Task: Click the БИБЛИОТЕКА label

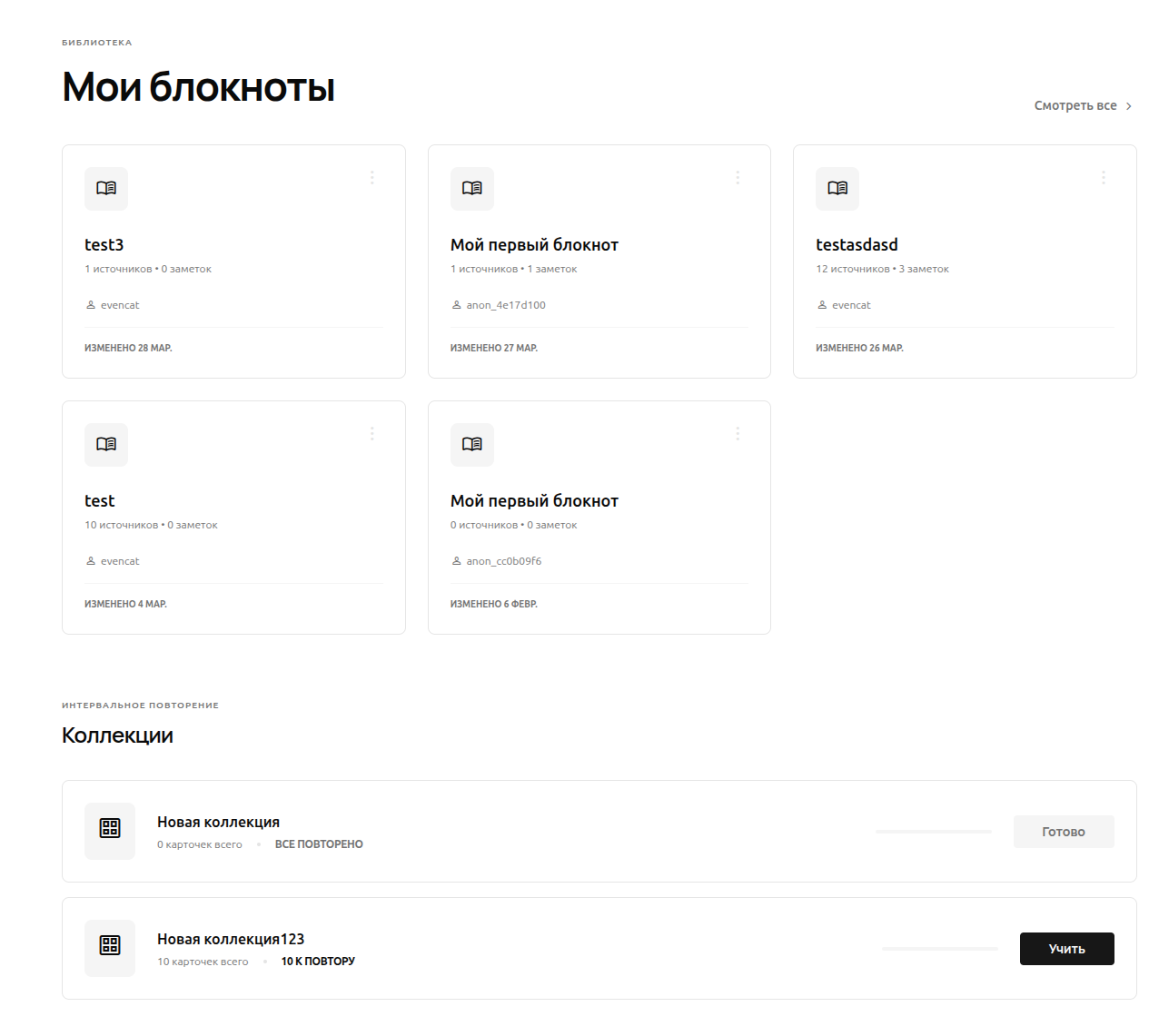Action: pos(97,43)
